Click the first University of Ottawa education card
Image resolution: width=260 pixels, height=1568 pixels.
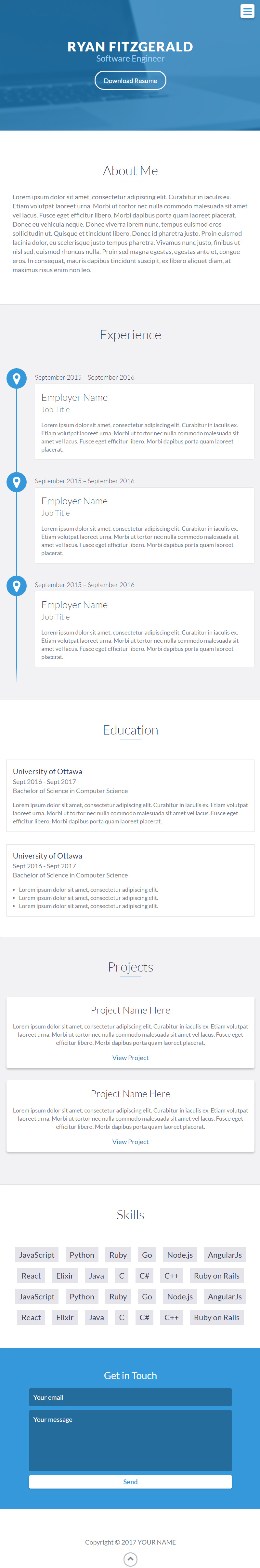point(130,795)
